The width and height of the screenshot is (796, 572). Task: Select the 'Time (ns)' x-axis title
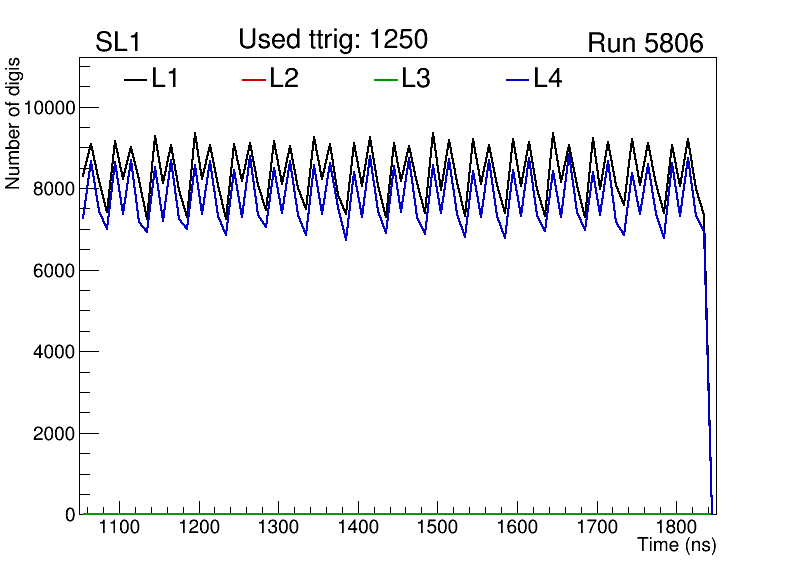(677, 545)
